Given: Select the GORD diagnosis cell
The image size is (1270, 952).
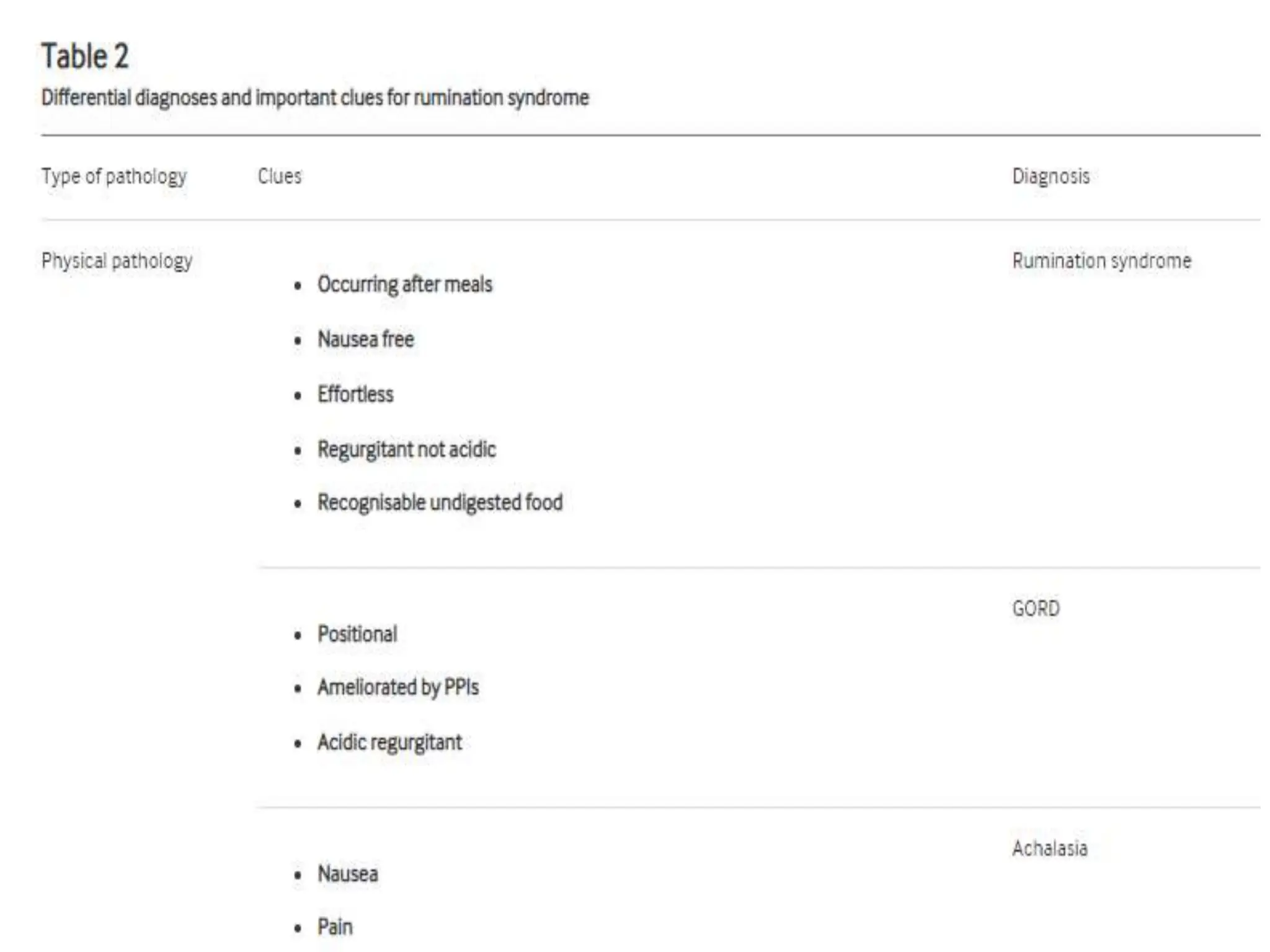Looking at the screenshot, I should click(x=1036, y=609).
